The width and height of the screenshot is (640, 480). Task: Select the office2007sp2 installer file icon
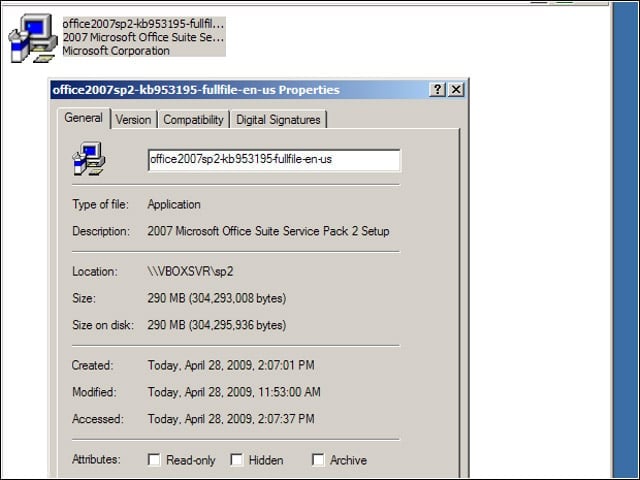pos(33,38)
